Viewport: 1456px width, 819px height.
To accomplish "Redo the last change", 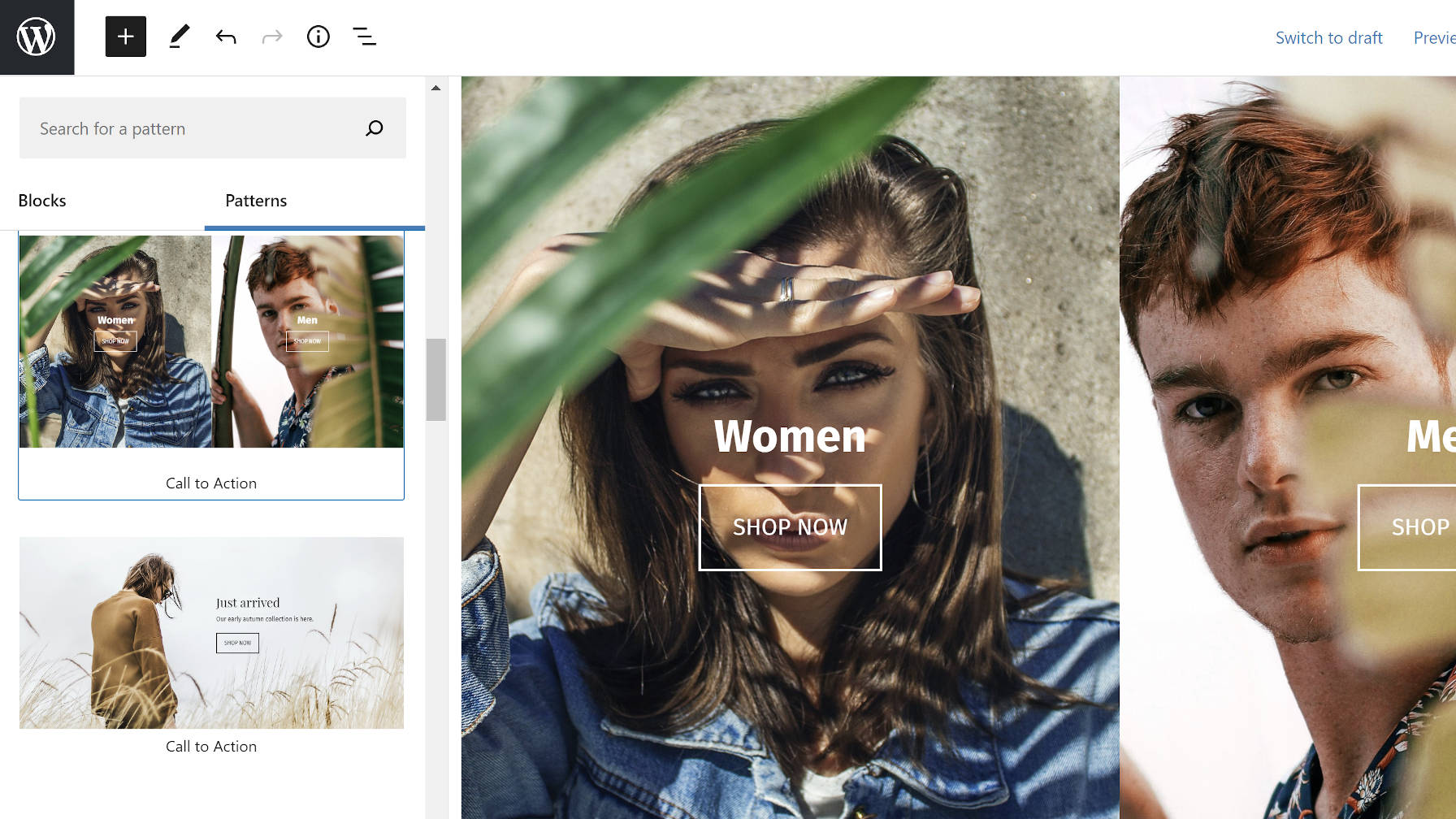I will click(x=272, y=37).
